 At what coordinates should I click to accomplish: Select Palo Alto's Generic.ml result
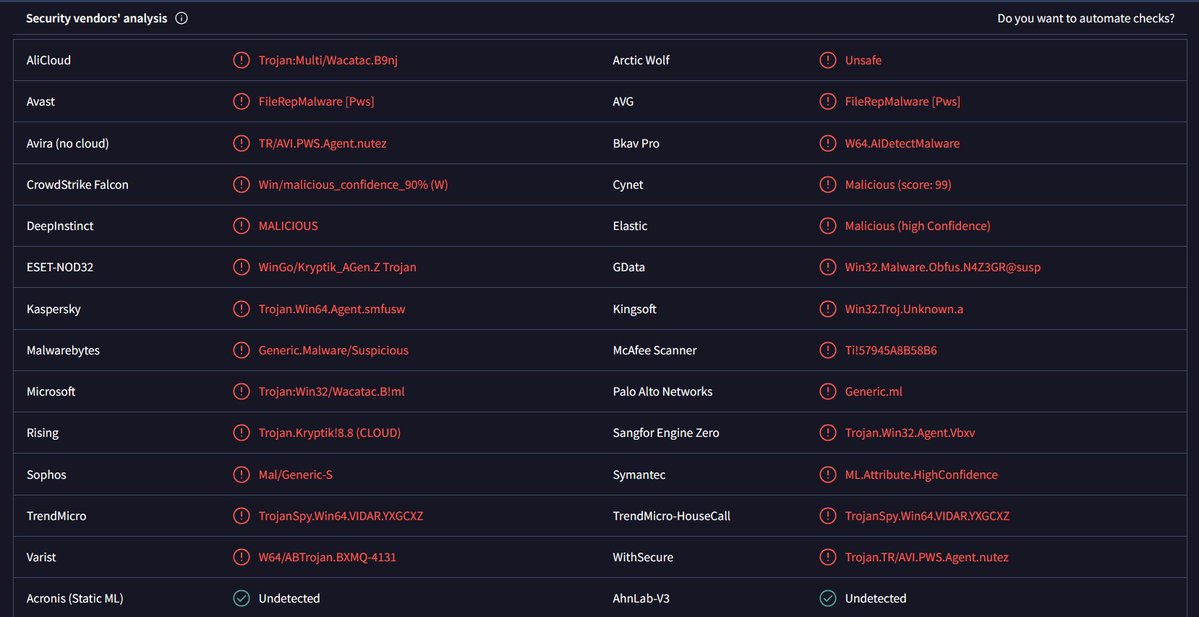tap(873, 391)
